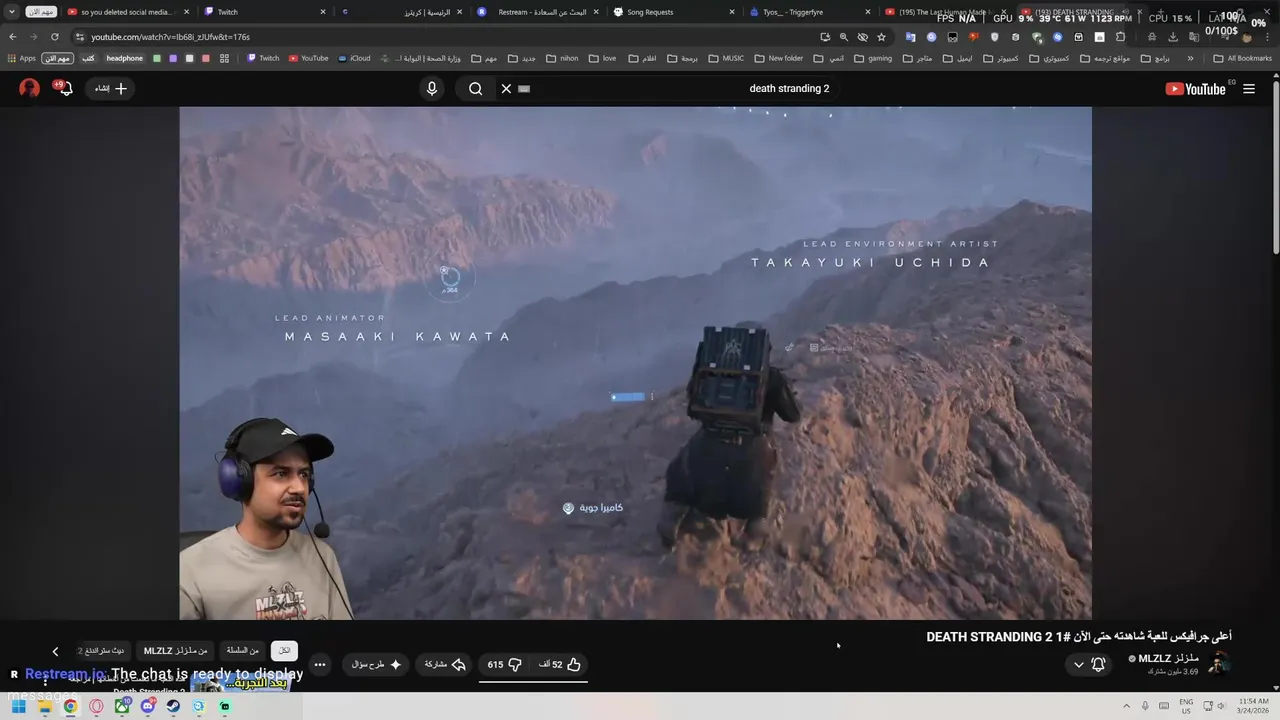Switch to the Twitch tab
Image resolution: width=1280 pixels, height=720 pixels.
tap(265, 12)
